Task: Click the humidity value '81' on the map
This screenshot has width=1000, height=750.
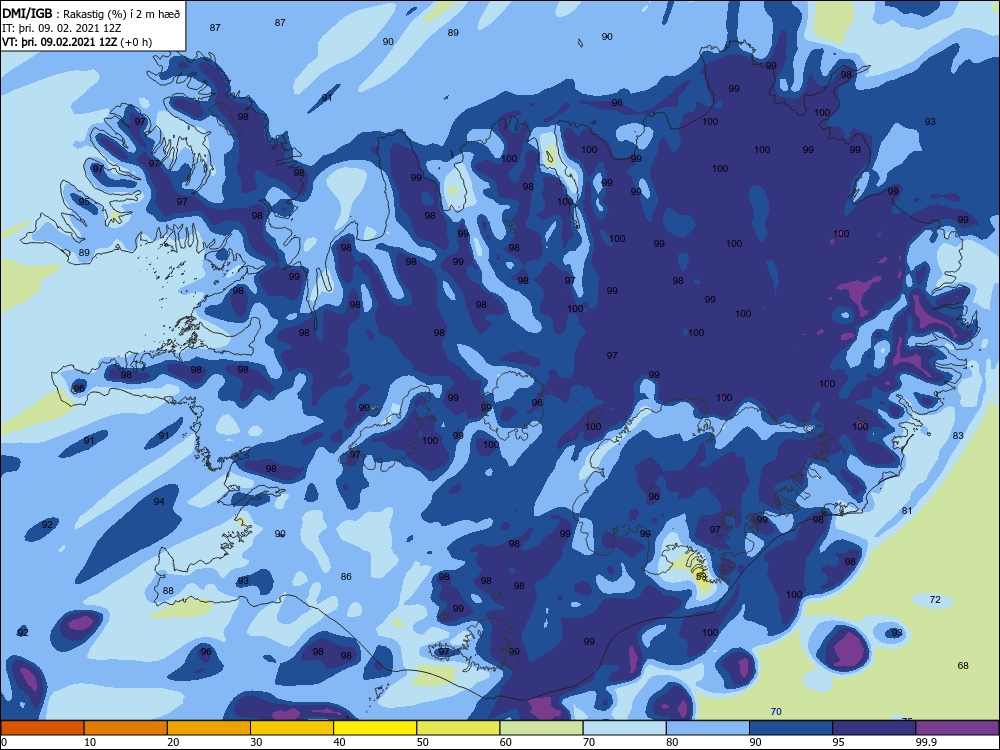Action: point(907,511)
